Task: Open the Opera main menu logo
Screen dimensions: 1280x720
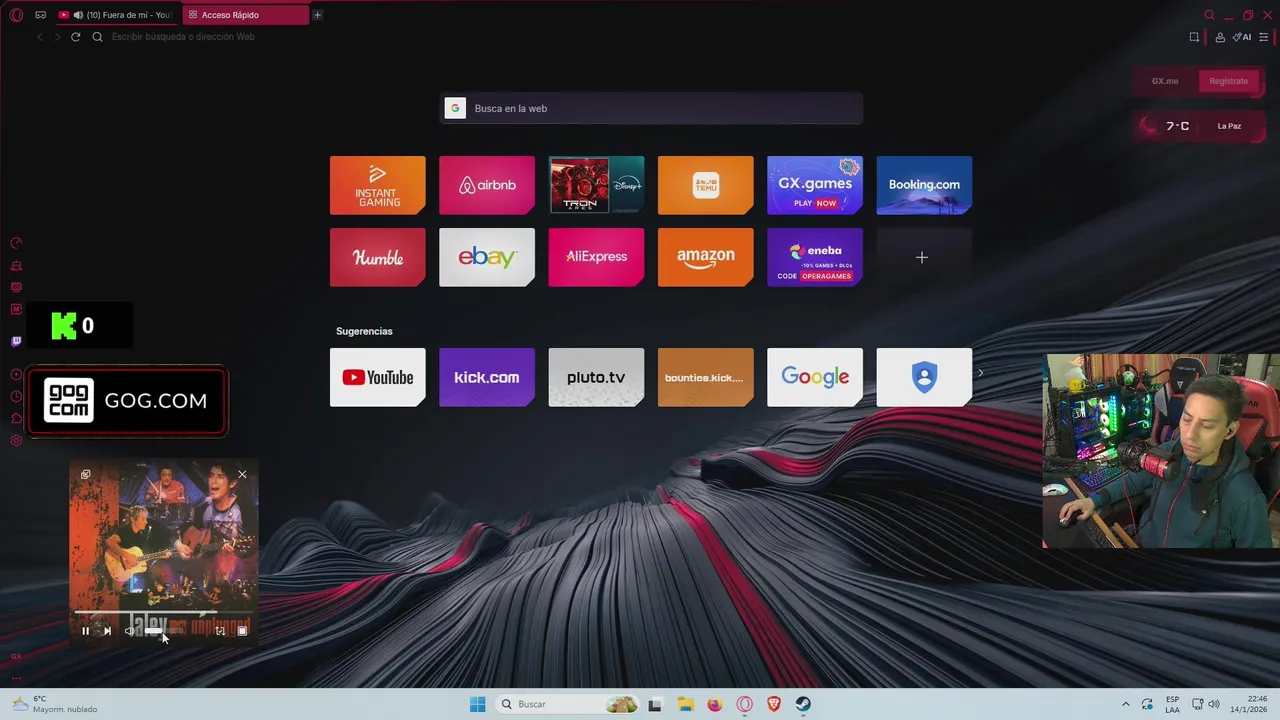Action: [x=16, y=15]
